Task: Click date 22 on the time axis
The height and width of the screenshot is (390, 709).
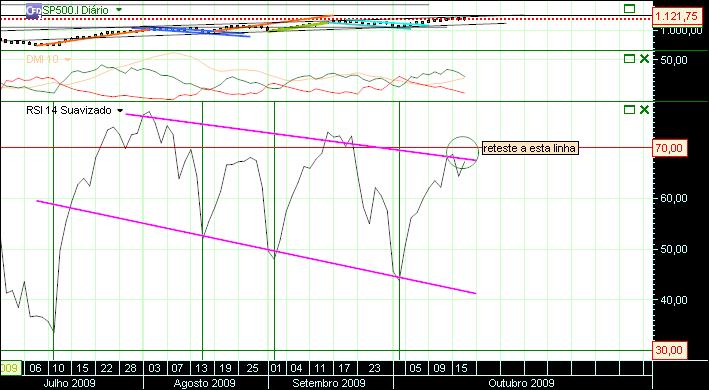Action: point(106,368)
